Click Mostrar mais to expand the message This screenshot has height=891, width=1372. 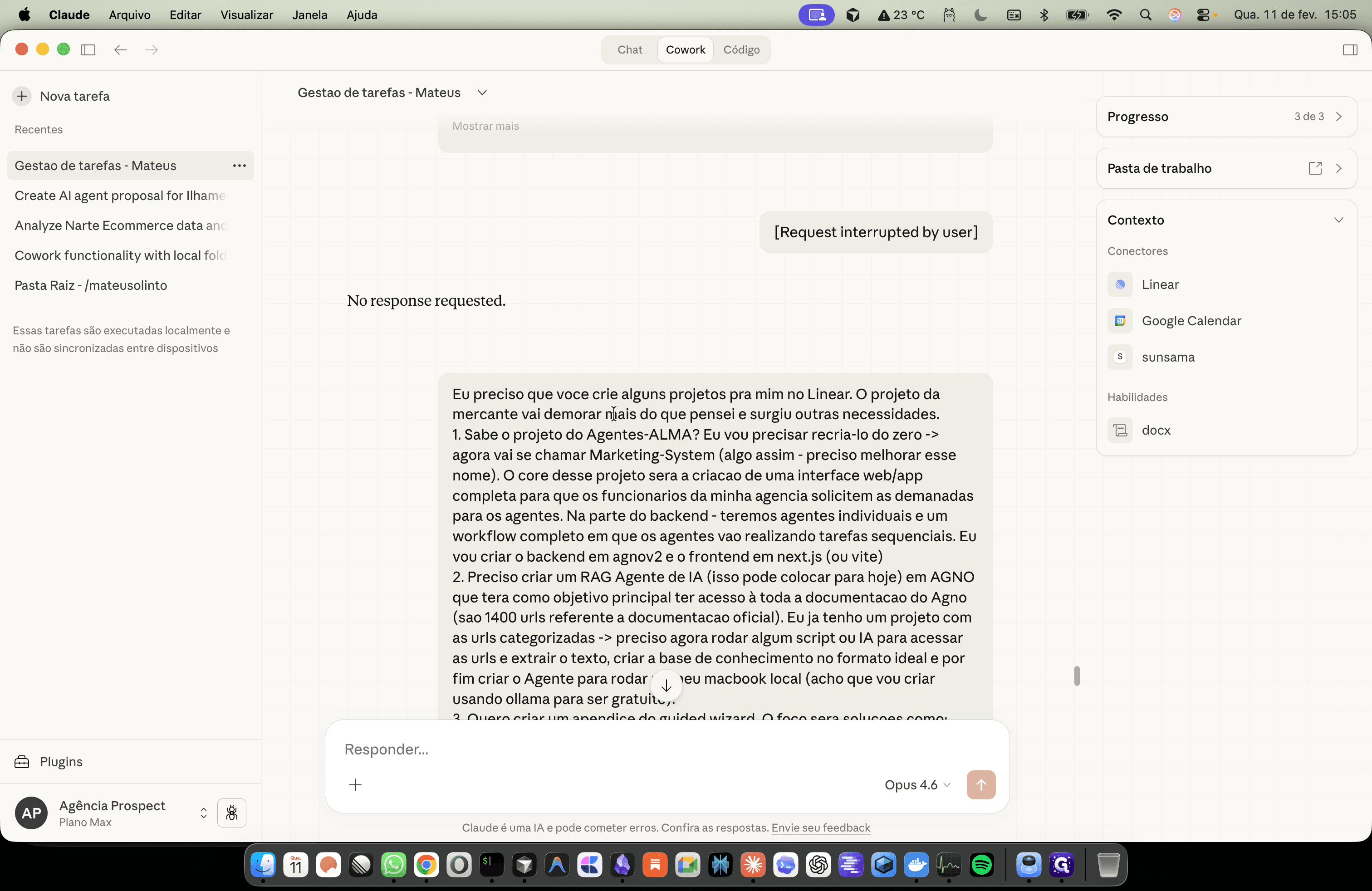coord(485,126)
